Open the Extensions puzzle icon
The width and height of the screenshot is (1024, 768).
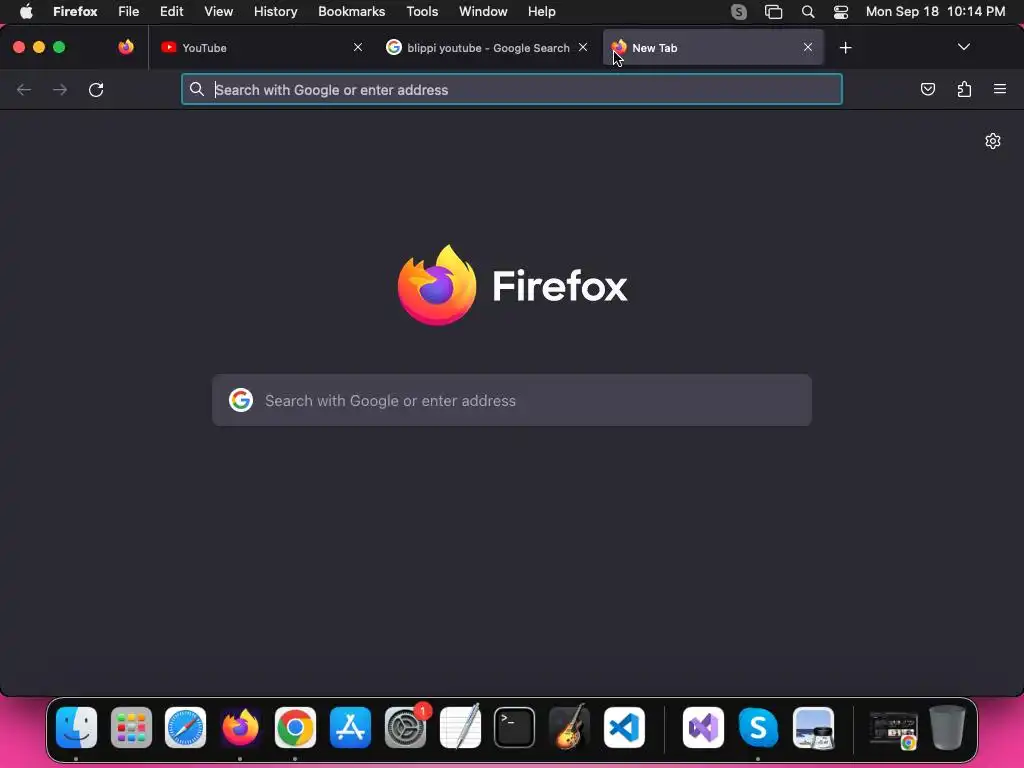pyautogui.click(x=964, y=89)
